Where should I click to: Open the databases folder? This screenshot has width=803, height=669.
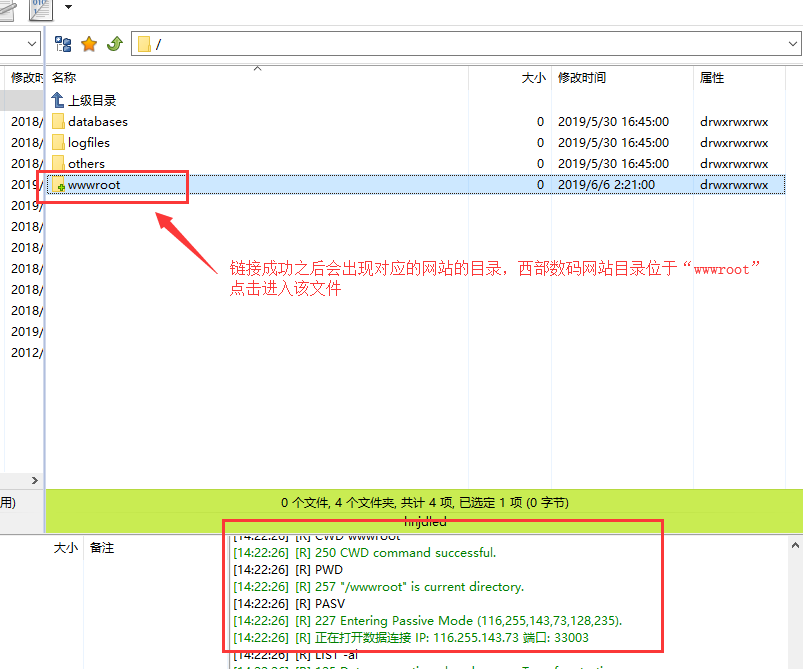pos(97,122)
